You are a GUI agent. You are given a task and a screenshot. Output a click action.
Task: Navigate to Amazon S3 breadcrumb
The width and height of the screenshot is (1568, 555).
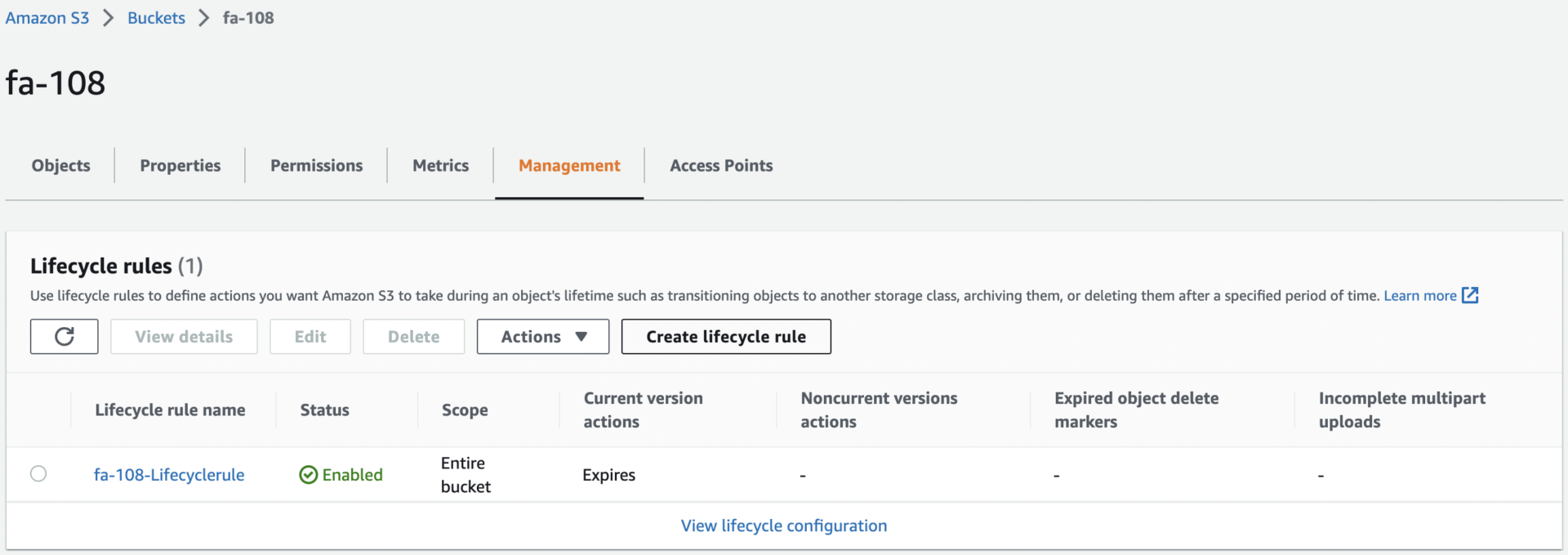pos(47,18)
